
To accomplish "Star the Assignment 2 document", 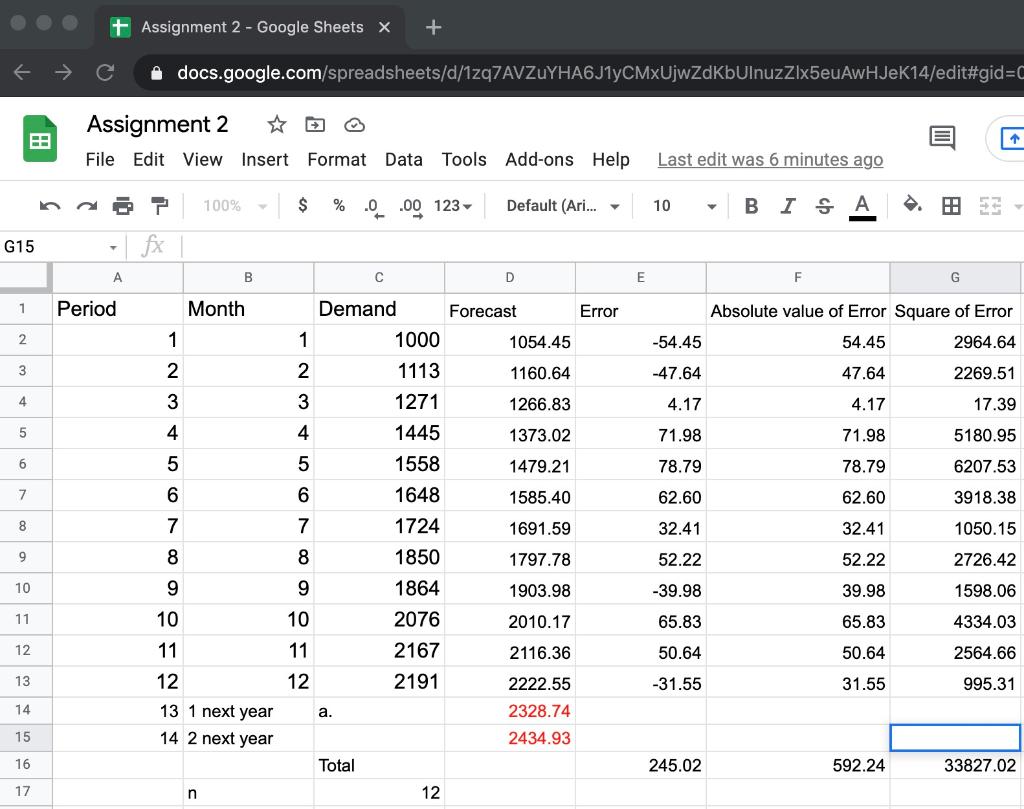I will click(x=277, y=125).
